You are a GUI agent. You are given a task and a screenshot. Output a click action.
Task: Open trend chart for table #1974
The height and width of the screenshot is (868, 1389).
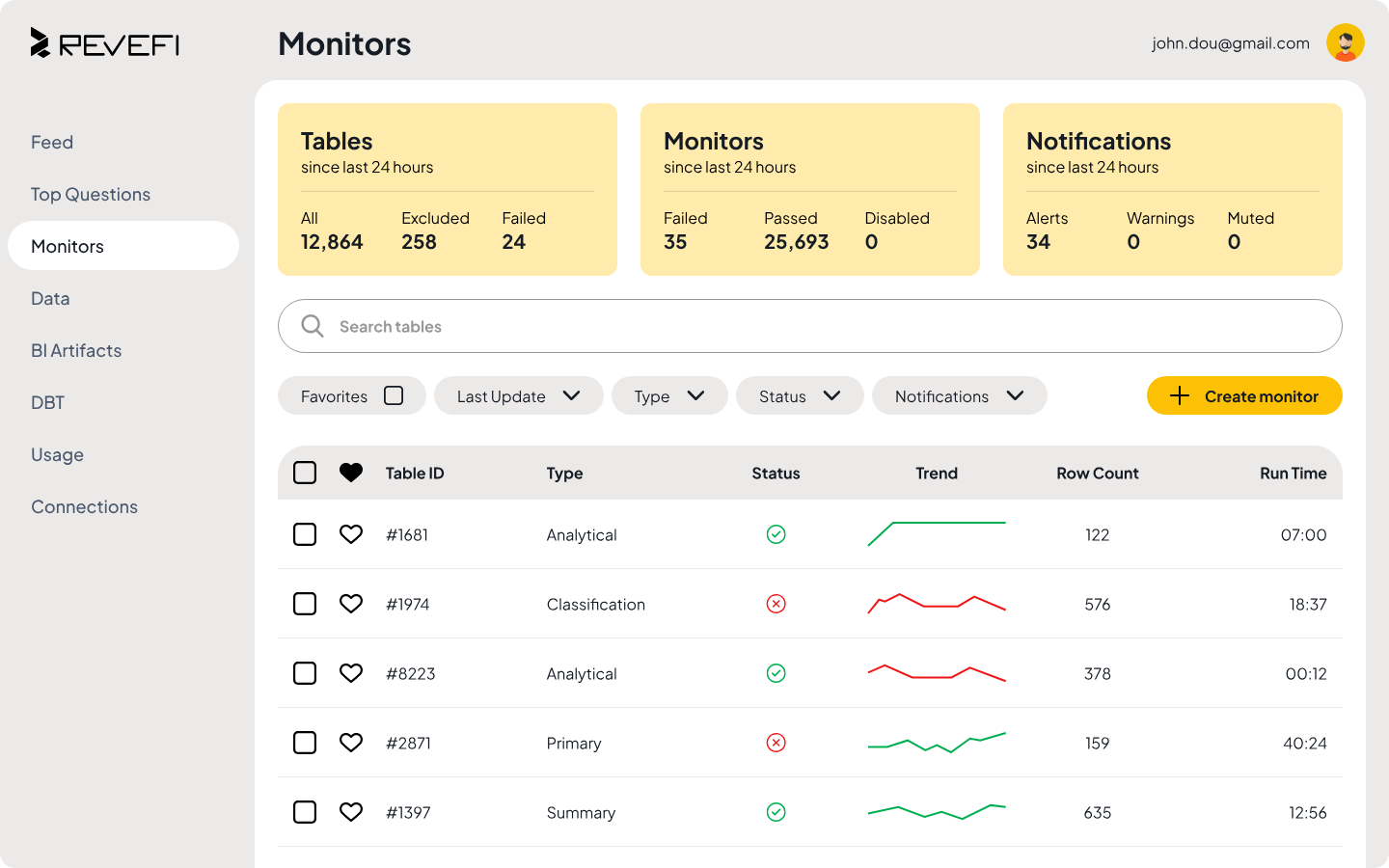[x=937, y=604]
